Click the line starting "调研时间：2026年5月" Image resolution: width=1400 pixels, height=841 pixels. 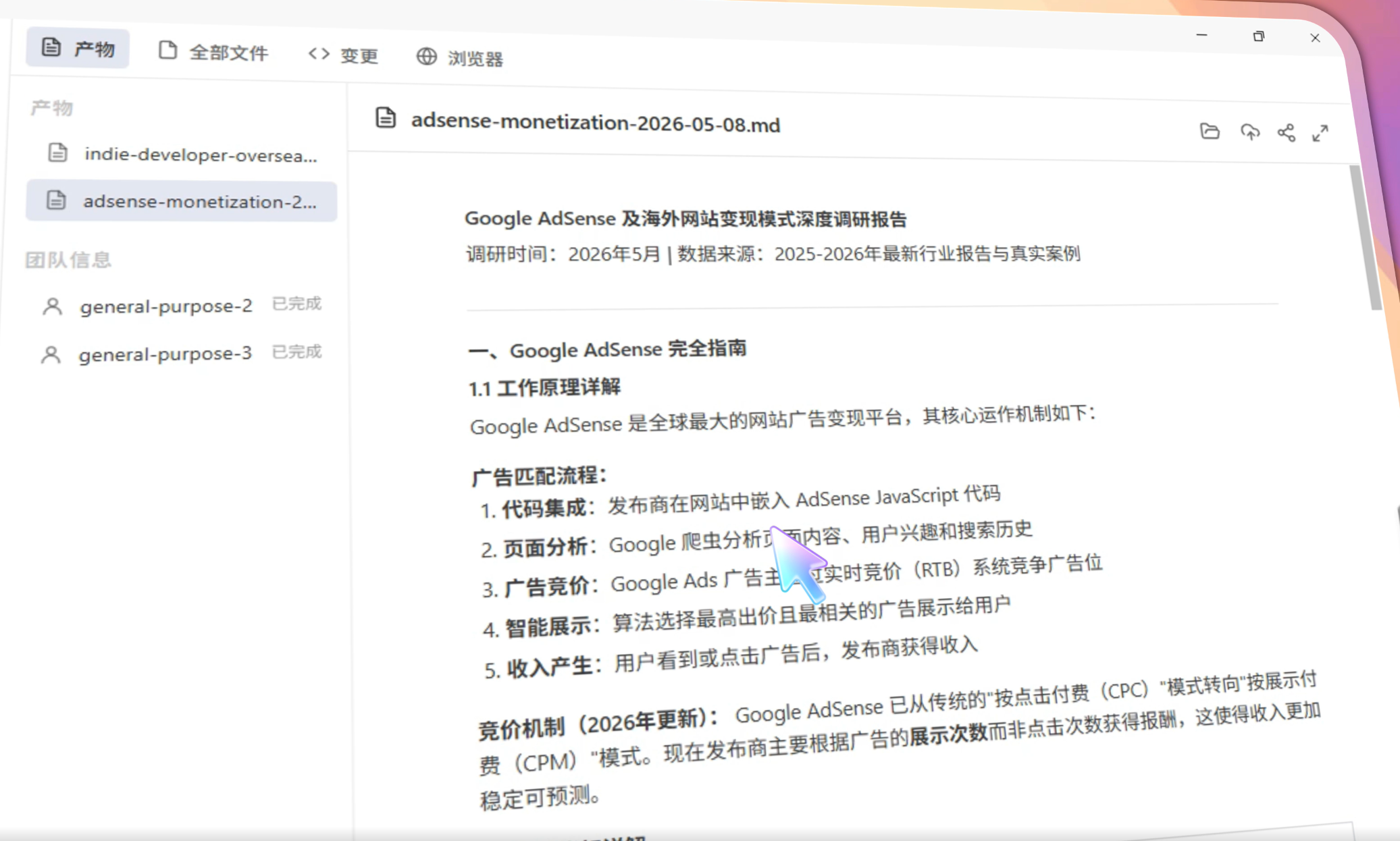773,254
